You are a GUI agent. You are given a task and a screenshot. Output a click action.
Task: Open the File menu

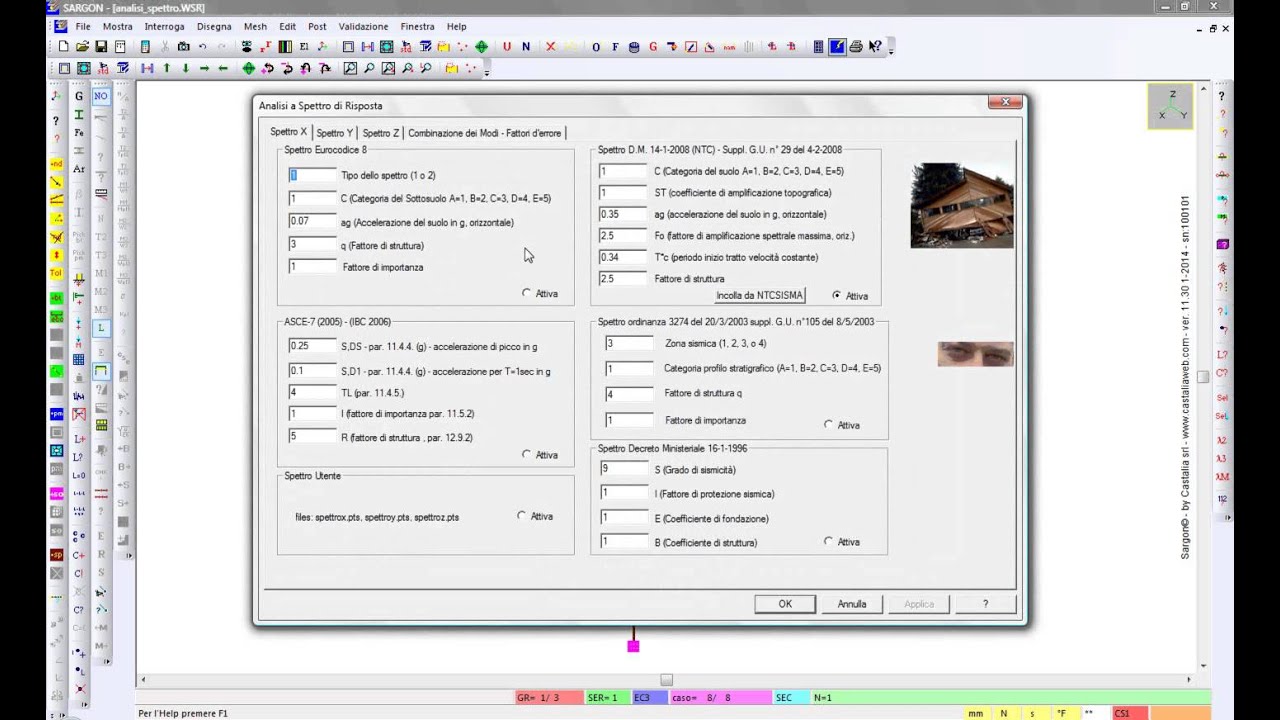click(83, 27)
